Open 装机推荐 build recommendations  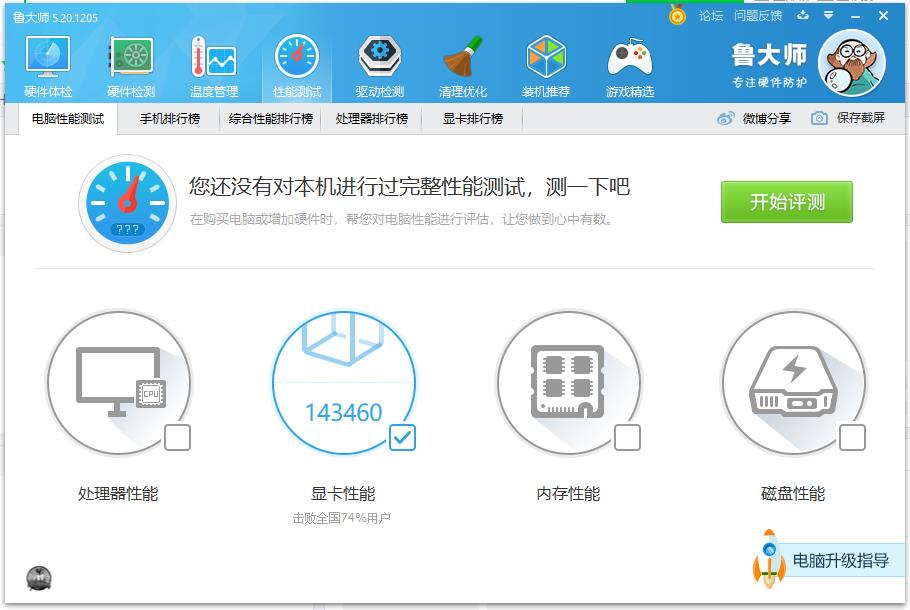pos(546,64)
